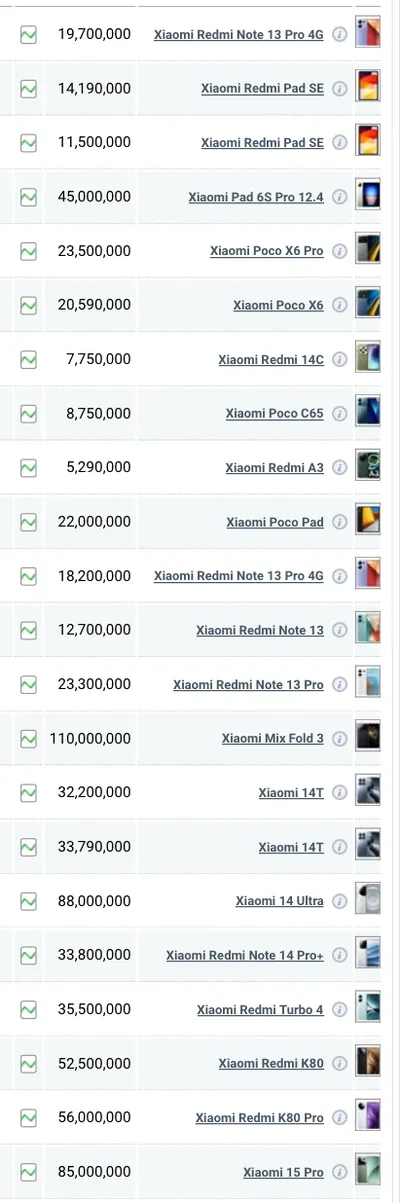This screenshot has height=1203, width=400.
Task: Click info icon next to Xiaomi Poco X6 Pro
Action: pyautogui.click(x=339, y=251)
